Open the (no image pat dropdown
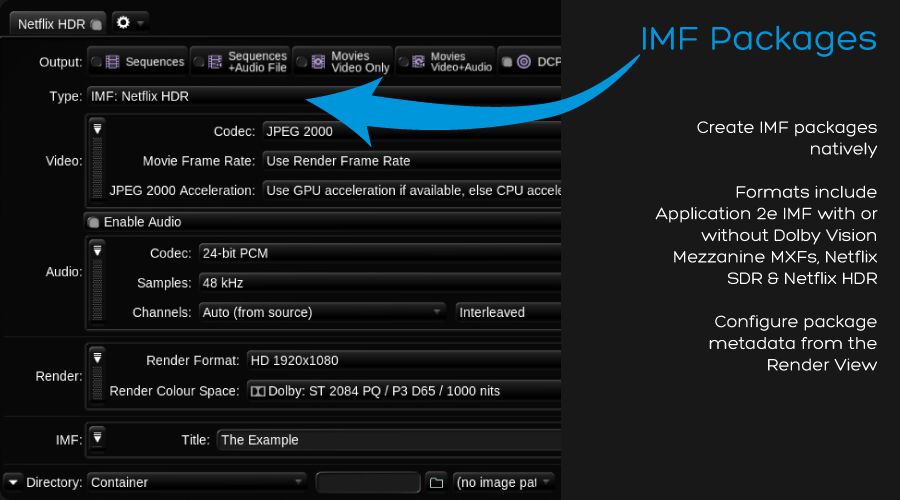 click(503, 482)
